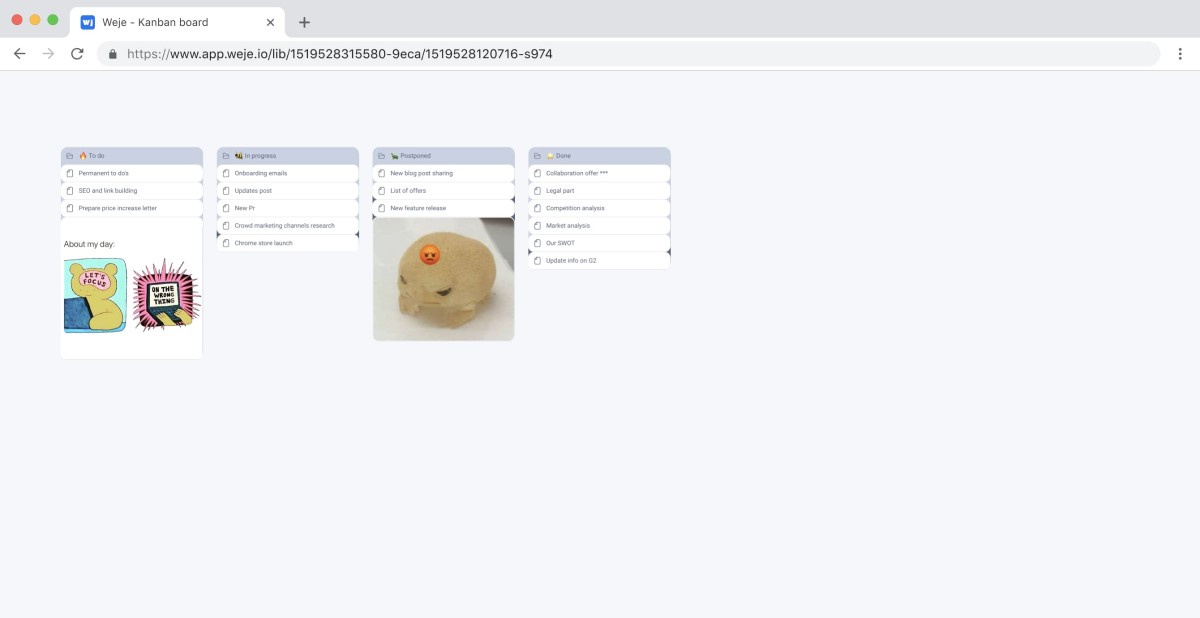Viewport: 1200px width, 618px height.
Task: Reload the page with the refresh icon
Action: click(77, 54)
